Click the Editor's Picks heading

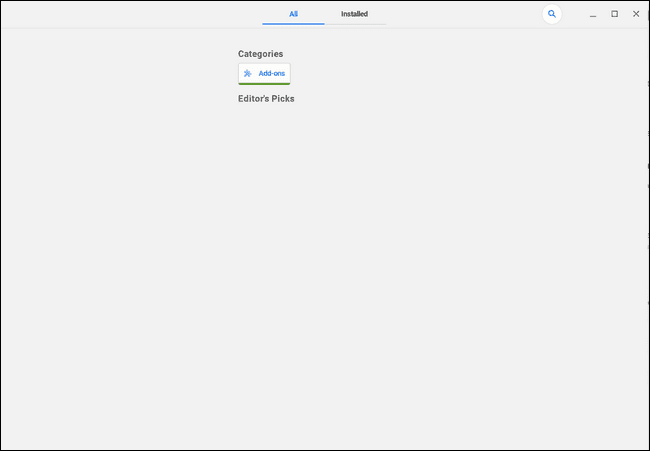266,99
